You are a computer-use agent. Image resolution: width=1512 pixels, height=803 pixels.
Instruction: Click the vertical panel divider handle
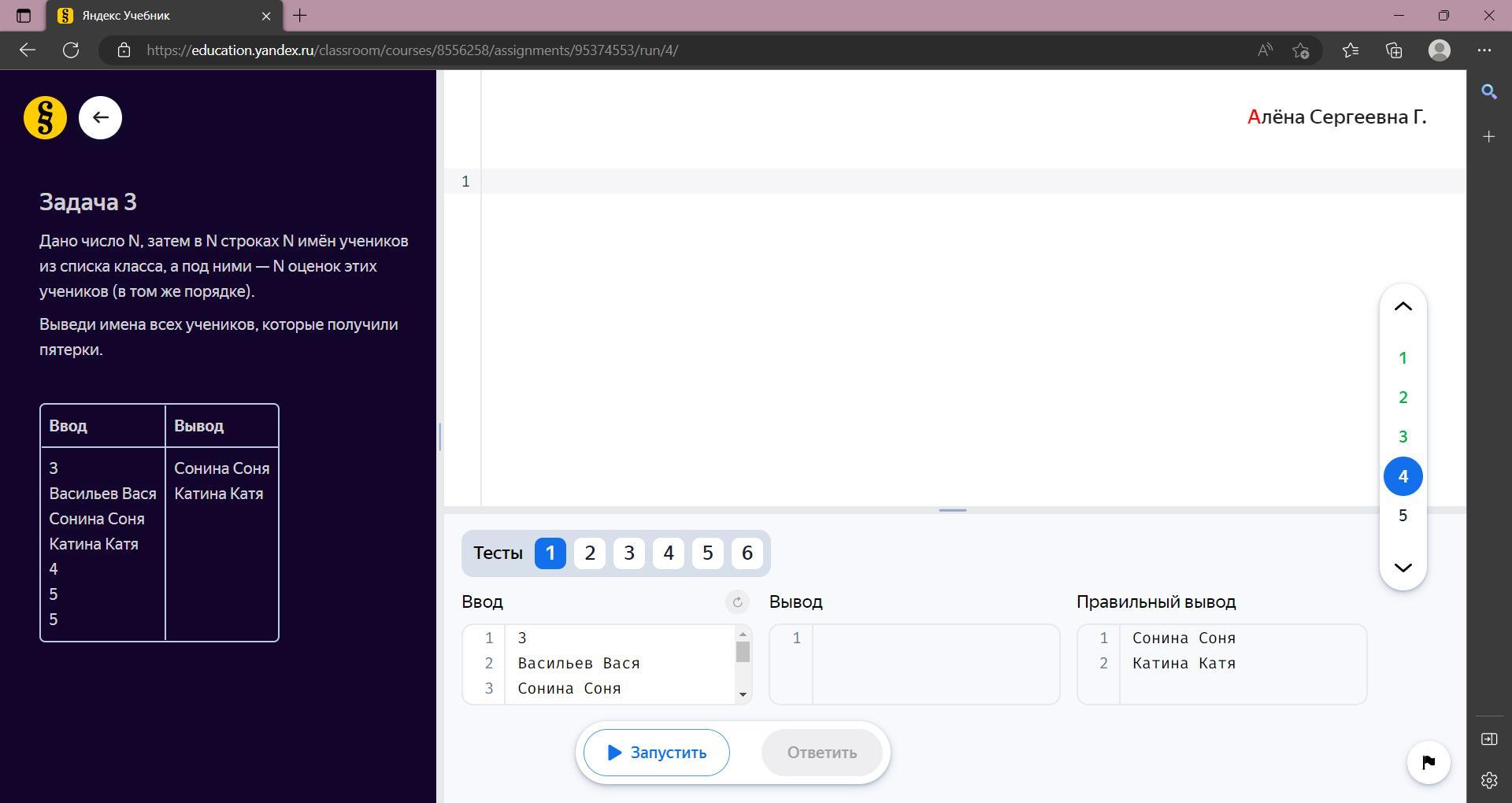tap(440, 436)
